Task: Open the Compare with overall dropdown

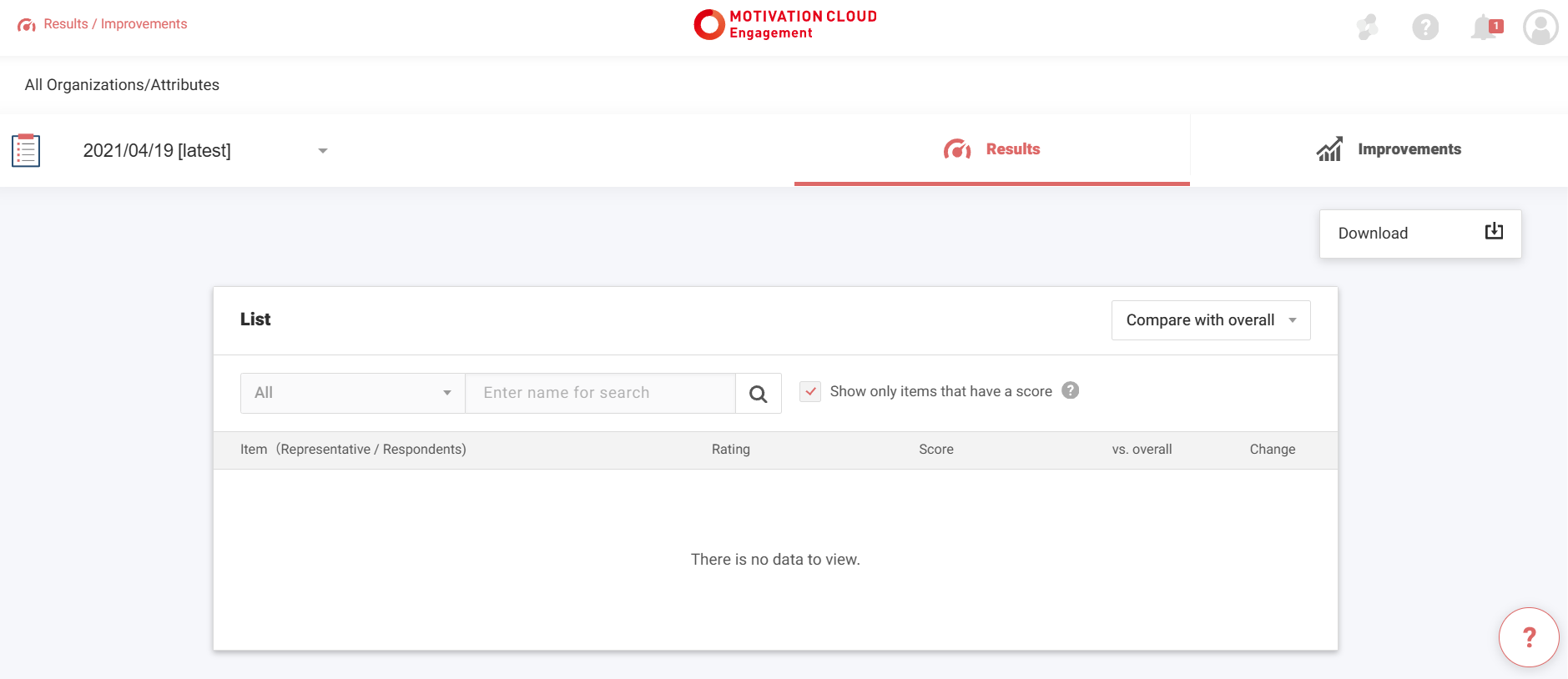Action: tap(1210, 320)
